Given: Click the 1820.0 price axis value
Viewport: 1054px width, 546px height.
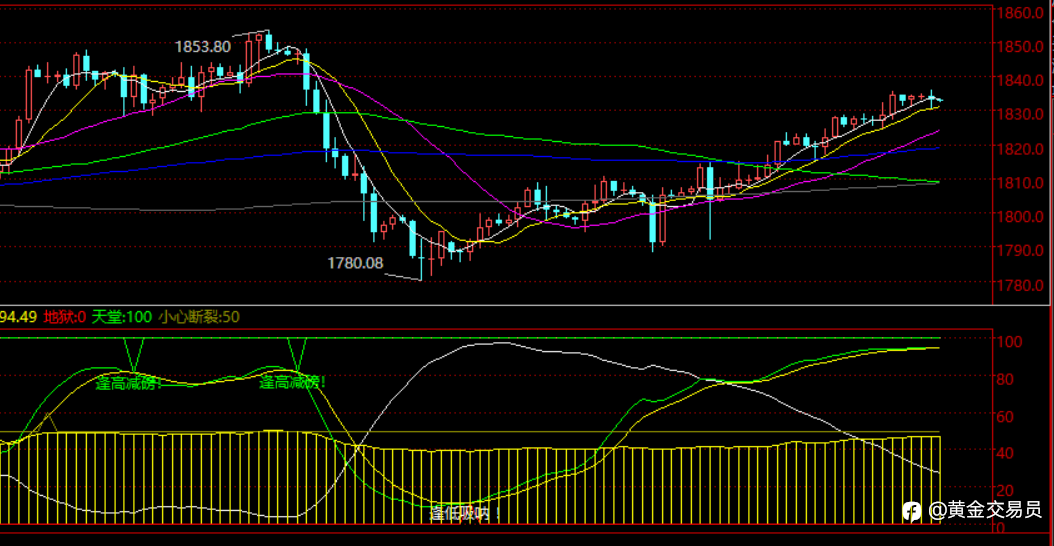Looking at the screenshot, I should point(1021,148).
